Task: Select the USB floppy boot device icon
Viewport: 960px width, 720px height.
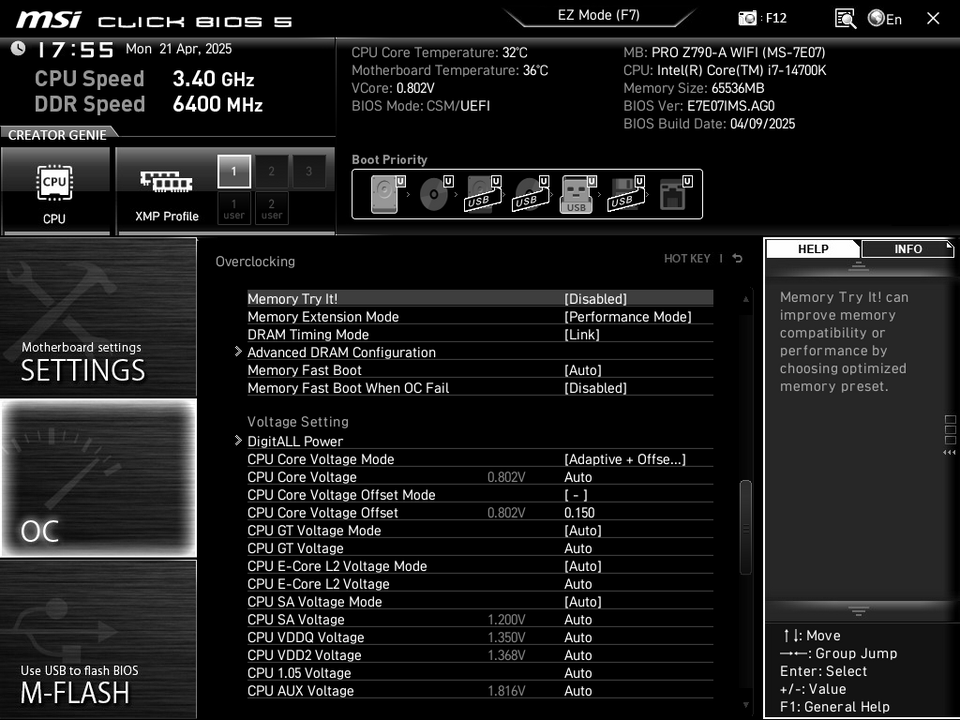Action: (626, 194)
